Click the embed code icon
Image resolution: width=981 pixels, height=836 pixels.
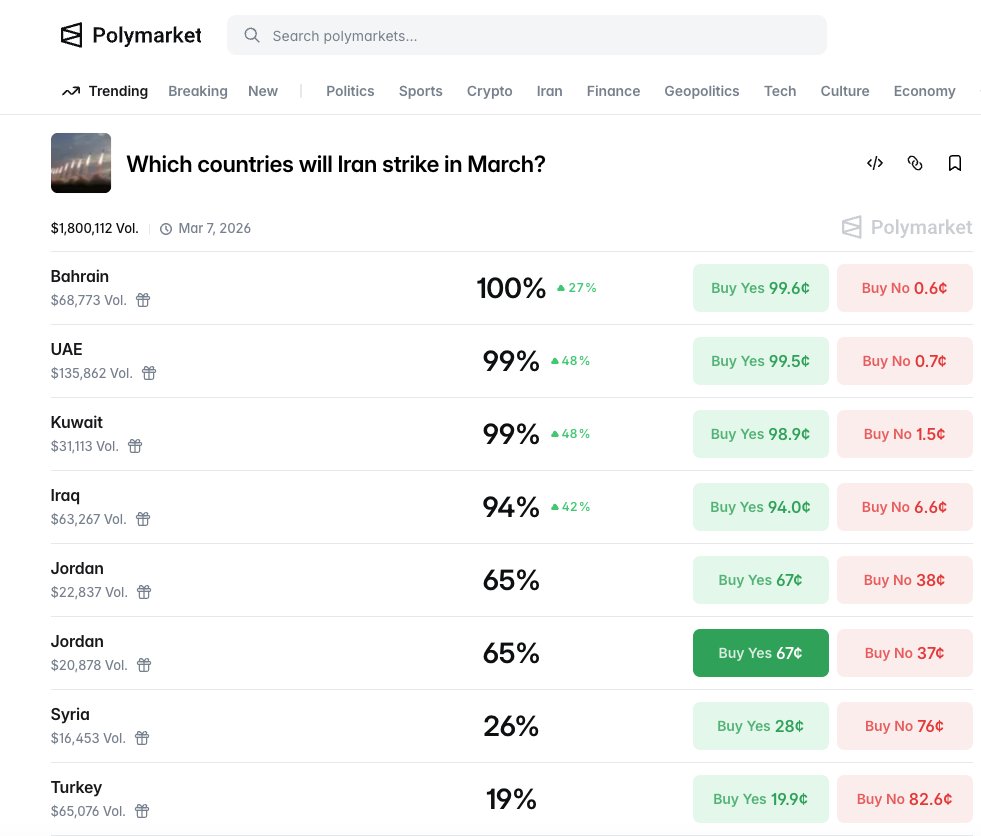(x=874, y=163)
